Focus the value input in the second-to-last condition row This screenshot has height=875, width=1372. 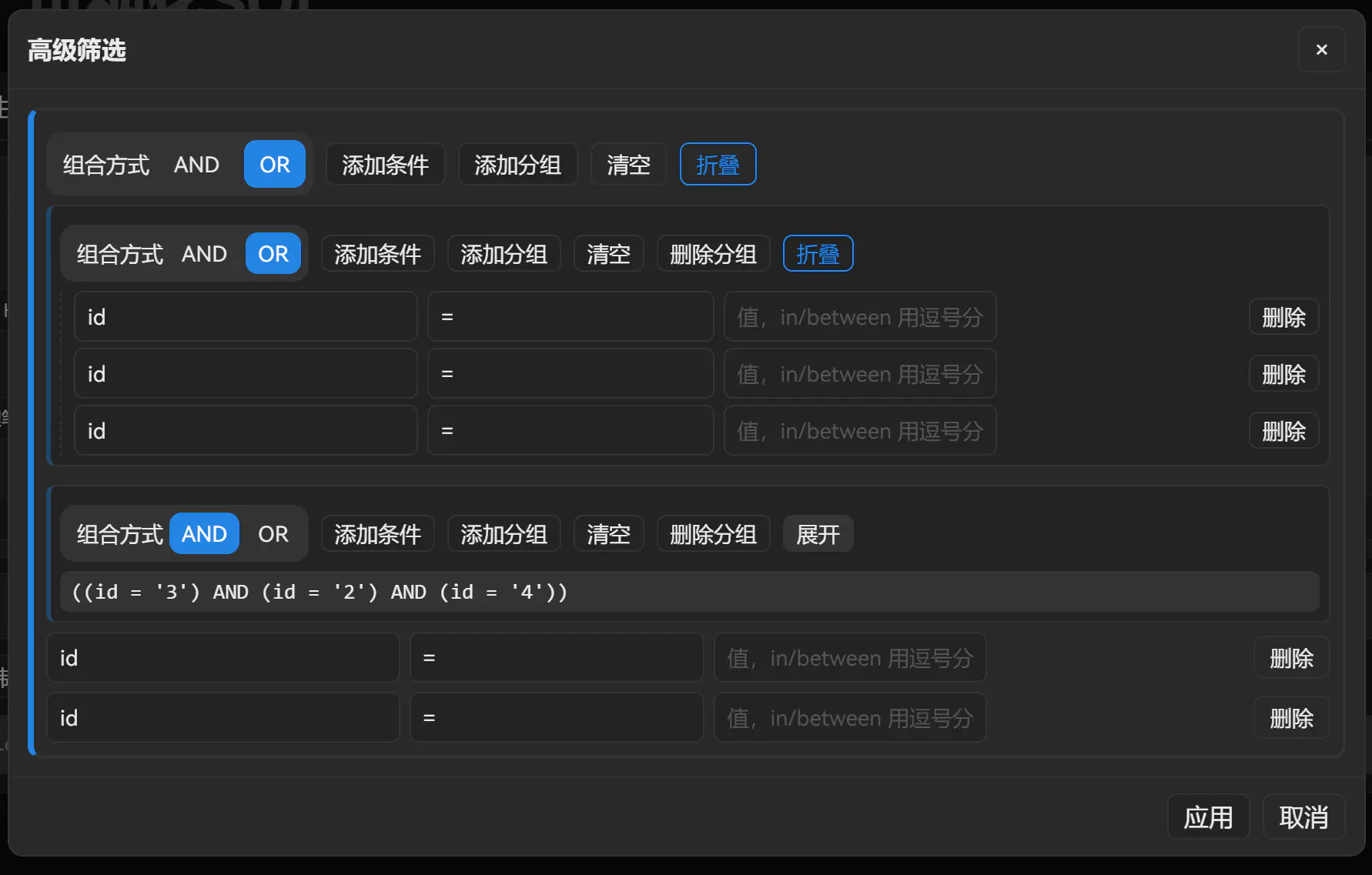point(850,657)
